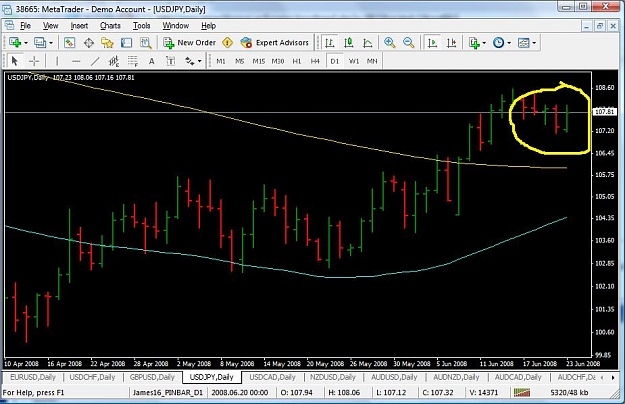The image size is (625, 404).
Task: Open the Strategy Tester icon
Action: coord(145,43)
